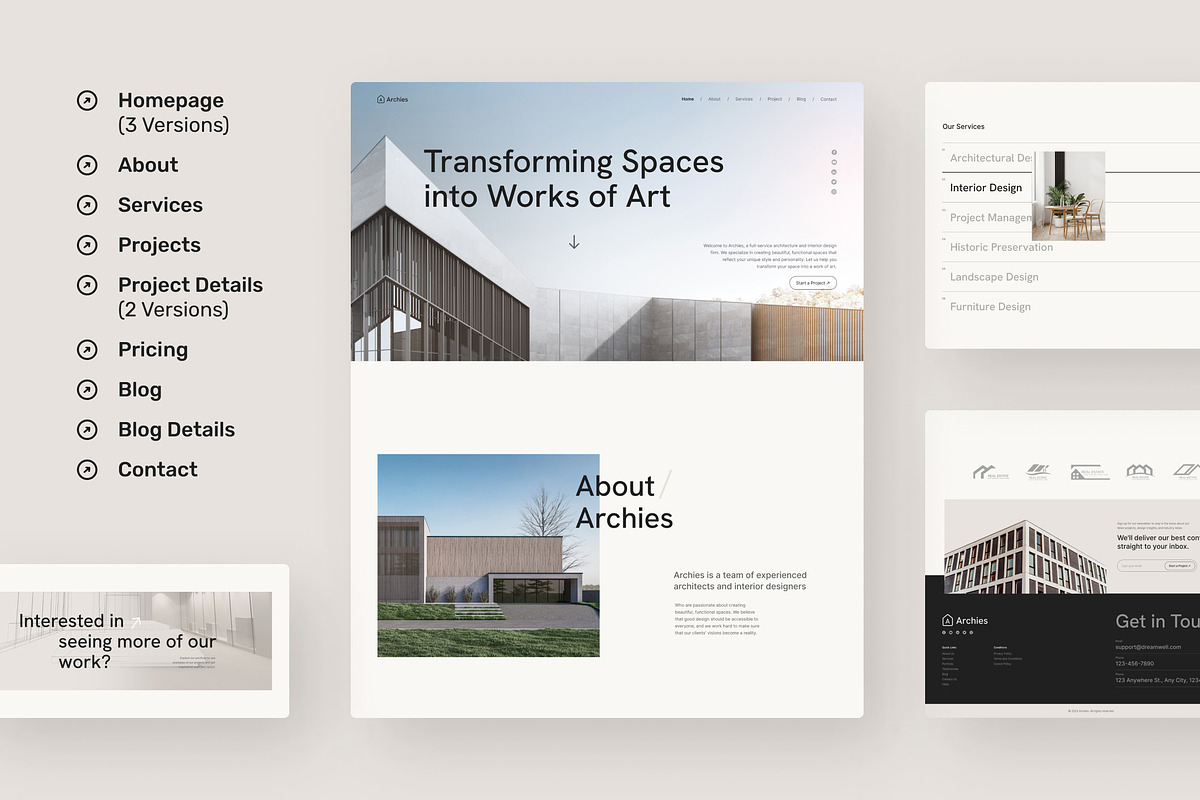Select Interior Design in Our Services
The image size is (1200, 800).
click(986, 188)
